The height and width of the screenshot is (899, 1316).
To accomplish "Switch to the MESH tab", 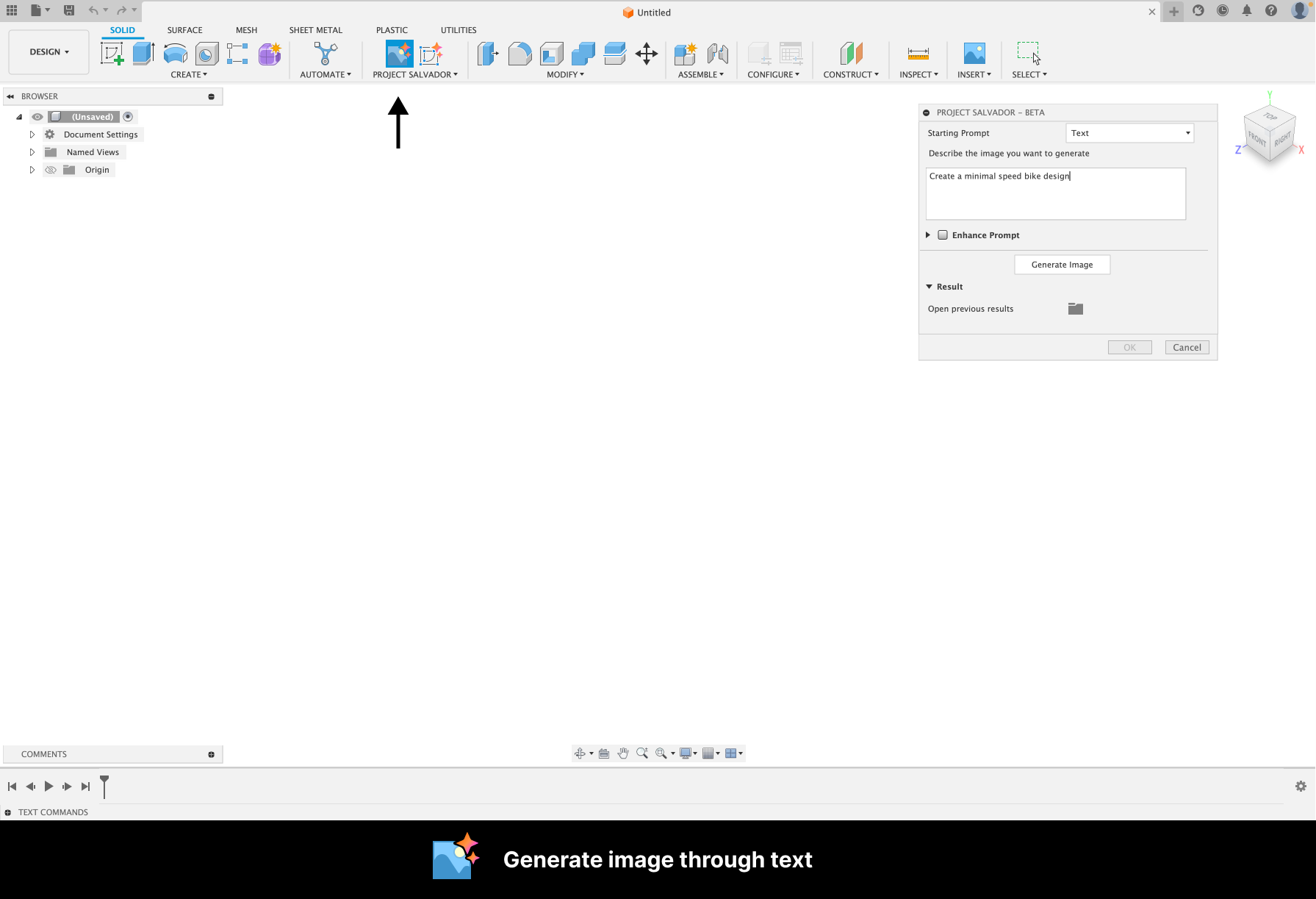I will 246,30.
